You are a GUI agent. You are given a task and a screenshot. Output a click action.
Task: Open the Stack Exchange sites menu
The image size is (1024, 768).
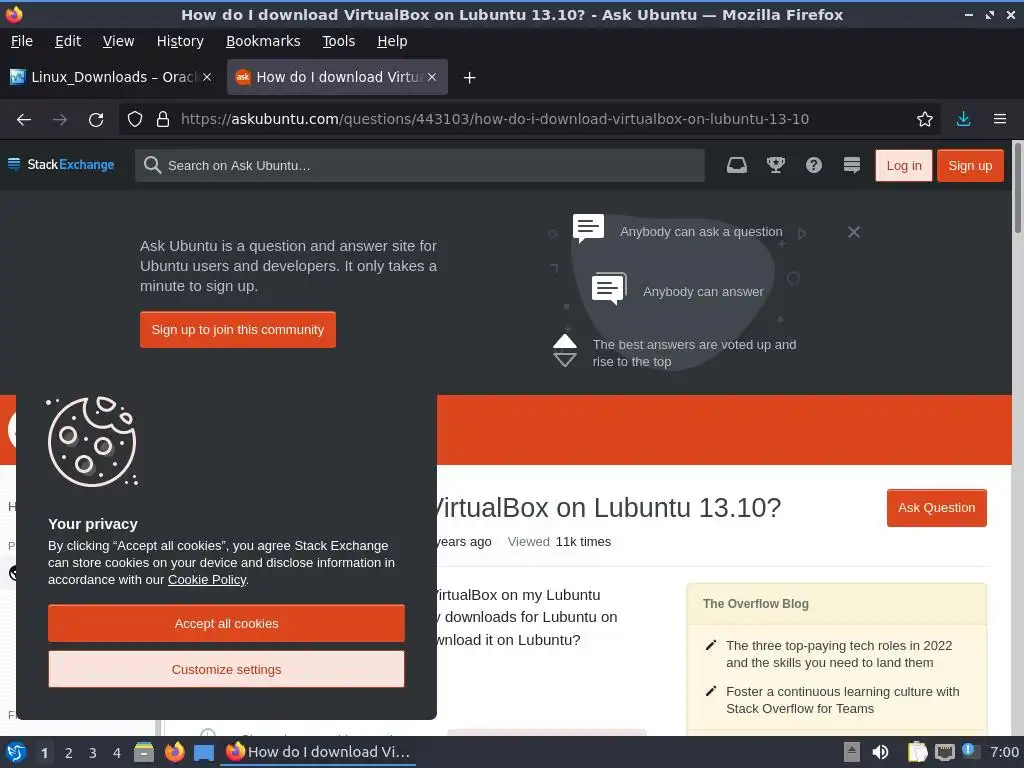click(x=61, y=165)
